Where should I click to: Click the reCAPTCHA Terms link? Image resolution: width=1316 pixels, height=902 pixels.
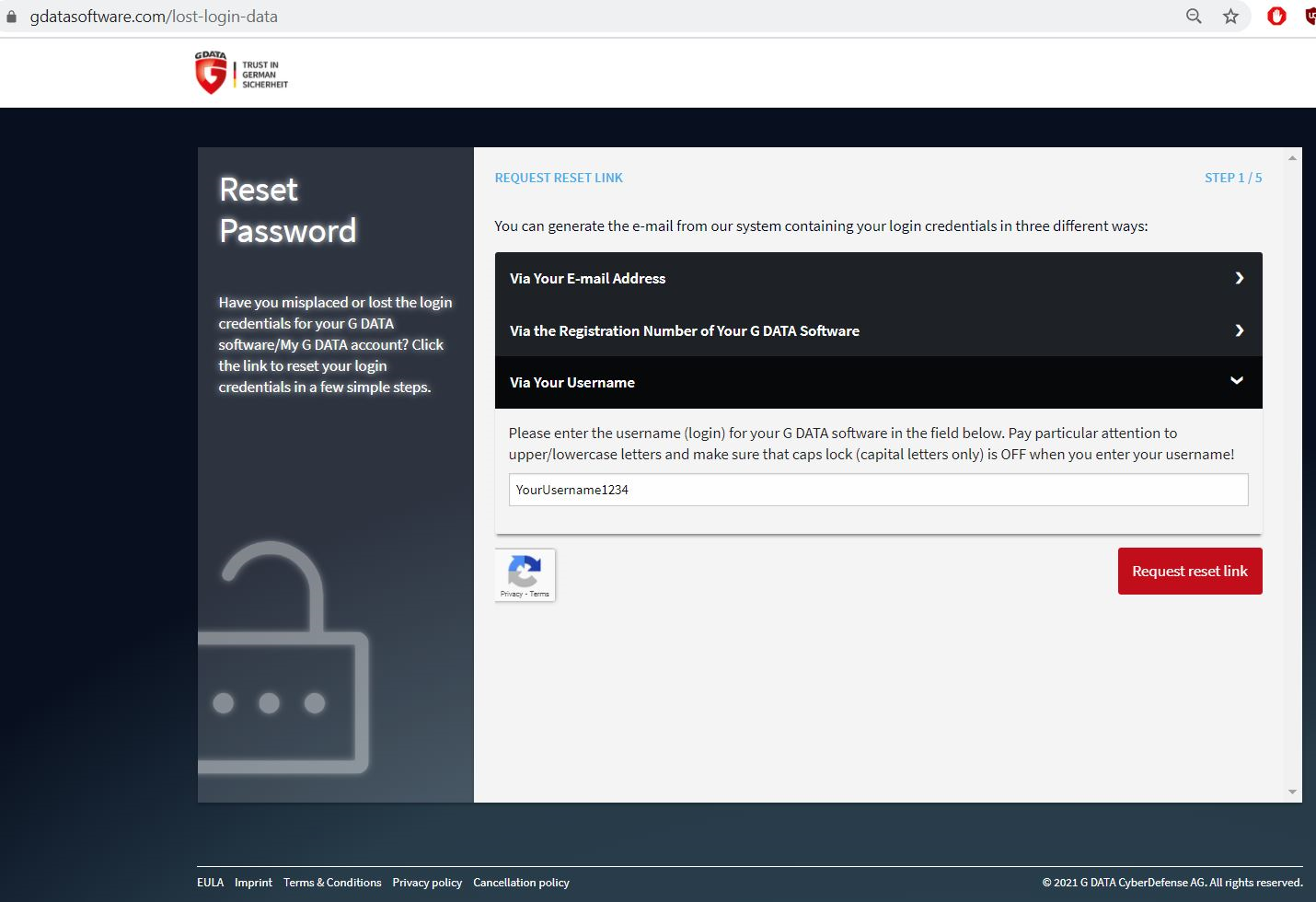(x=539, y=594)
